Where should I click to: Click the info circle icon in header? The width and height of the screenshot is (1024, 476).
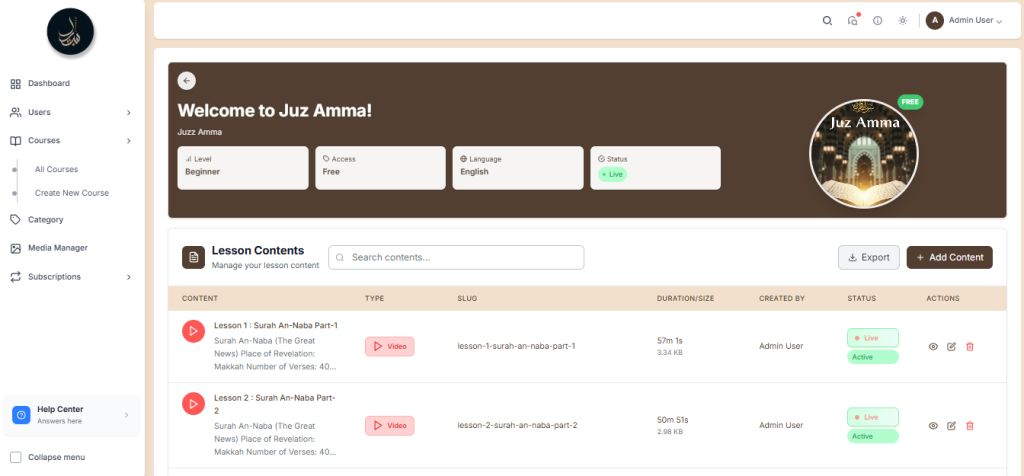click(878, 20)
